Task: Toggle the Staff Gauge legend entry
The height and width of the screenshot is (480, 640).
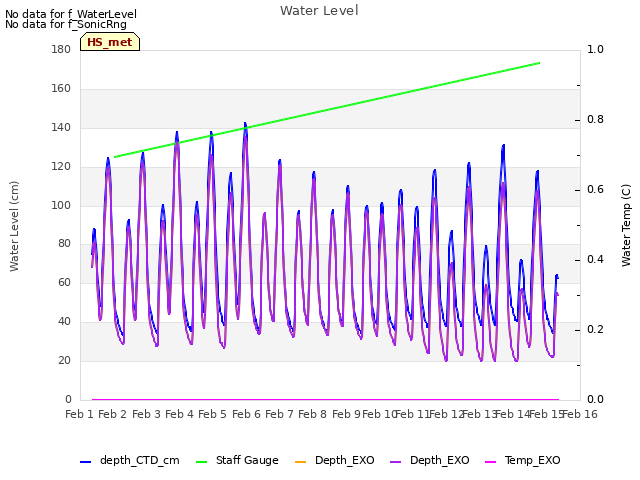Action: (x=237, y=460)
